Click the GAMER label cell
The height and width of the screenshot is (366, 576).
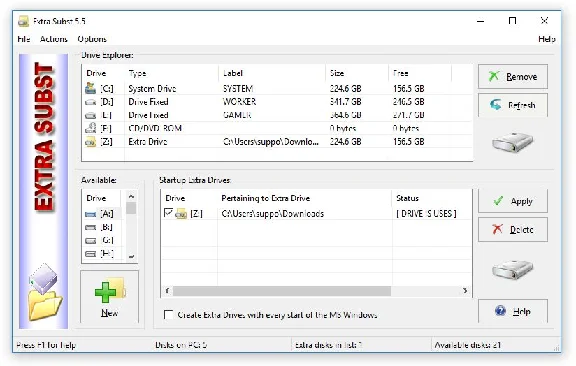point(237,115)
